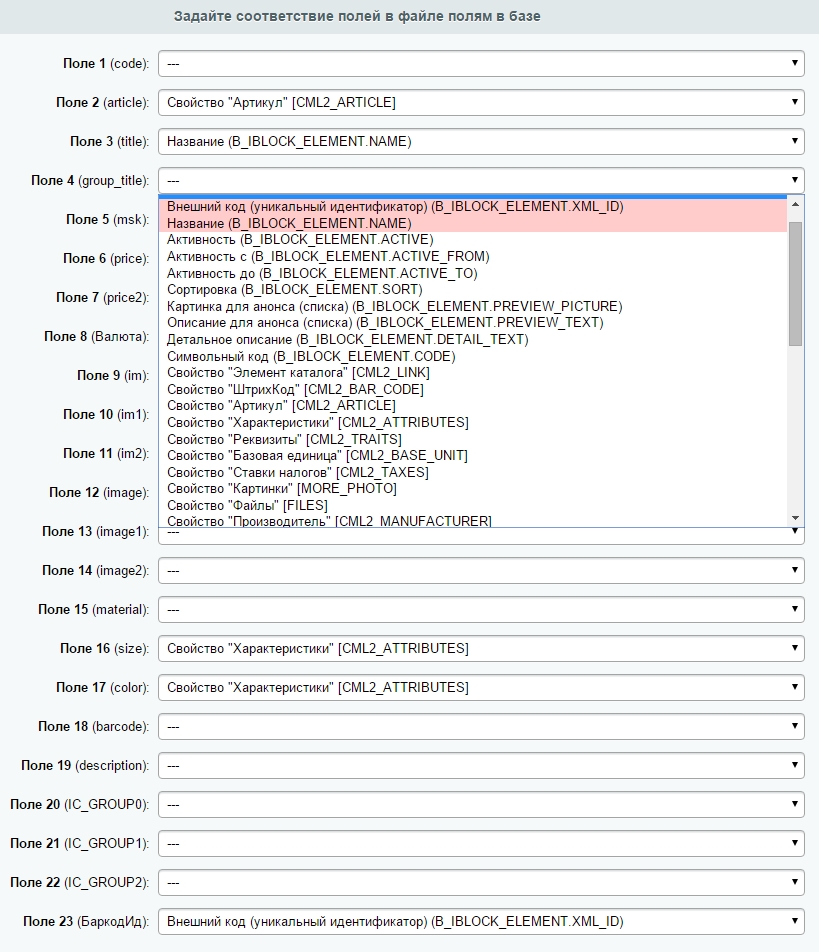Choose 'Детальное описание' option in list
Screen dimensions: 819x952
tap(347, 339)
